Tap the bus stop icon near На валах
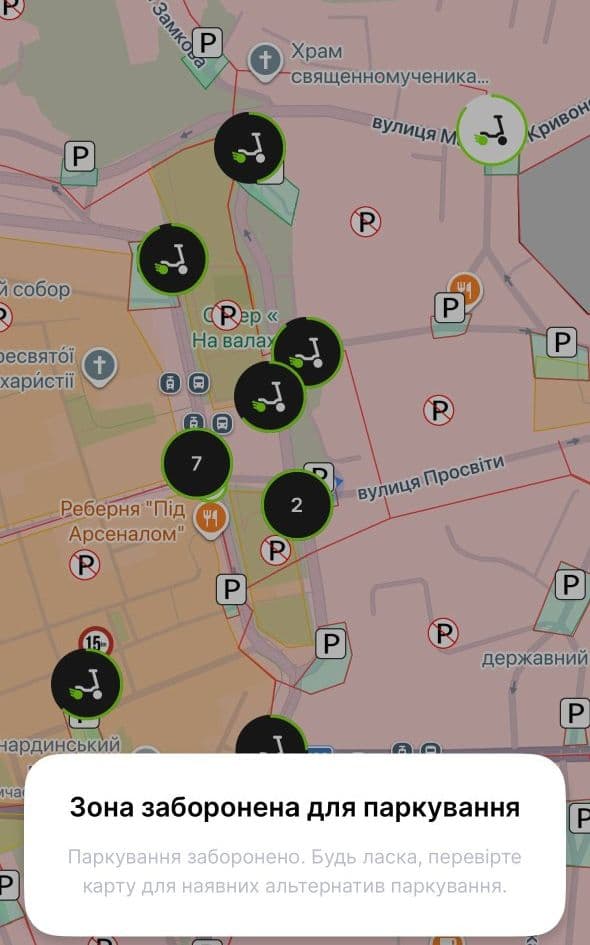Image resolution: width=590 pixels, height=945 pixels. (198, 383)
